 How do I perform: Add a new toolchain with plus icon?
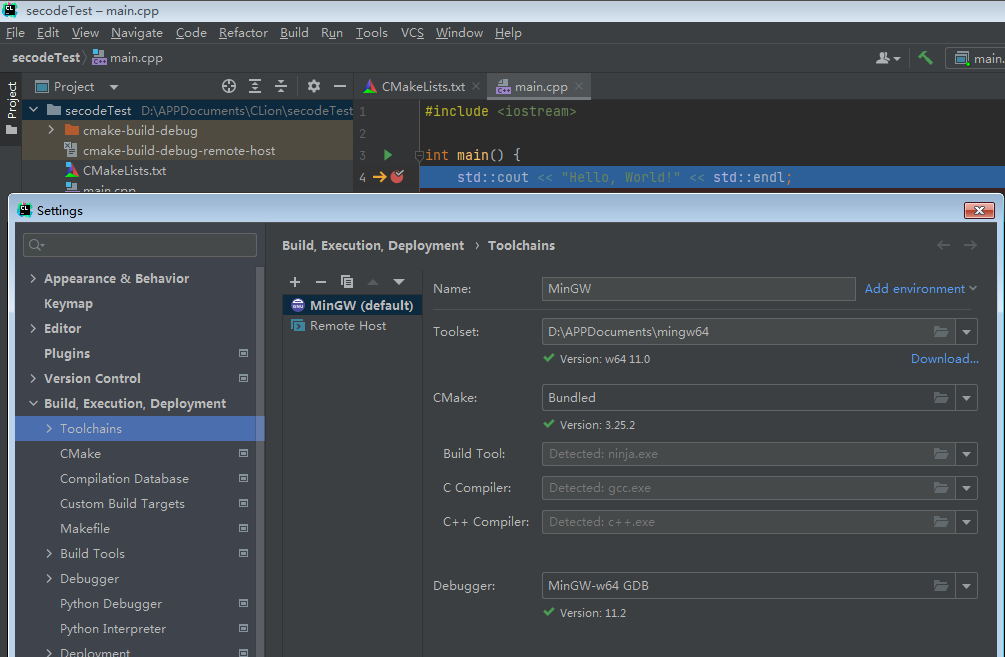point(295,282)
